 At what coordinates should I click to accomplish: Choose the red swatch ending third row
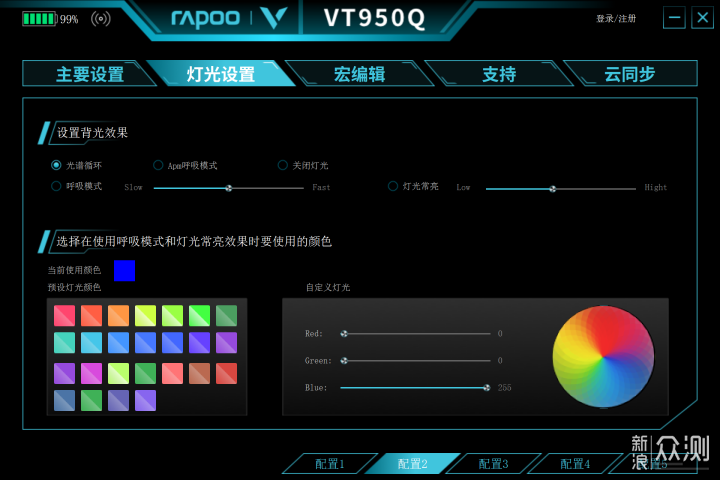click(x=226, y=373)
